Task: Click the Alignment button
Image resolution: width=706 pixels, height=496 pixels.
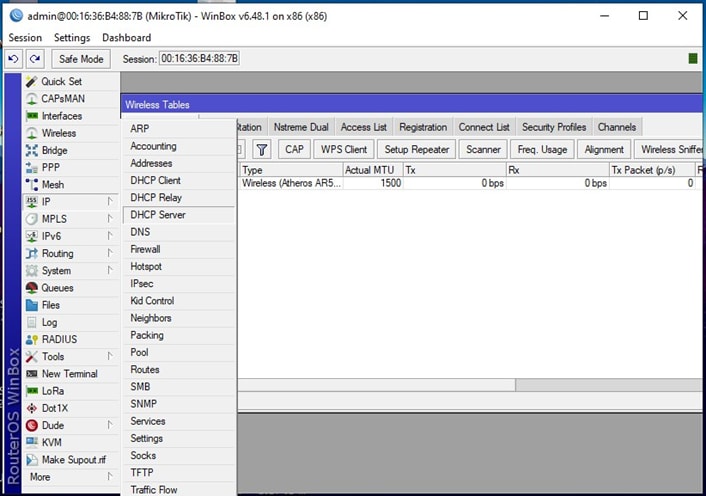Action: coord(604,149)
